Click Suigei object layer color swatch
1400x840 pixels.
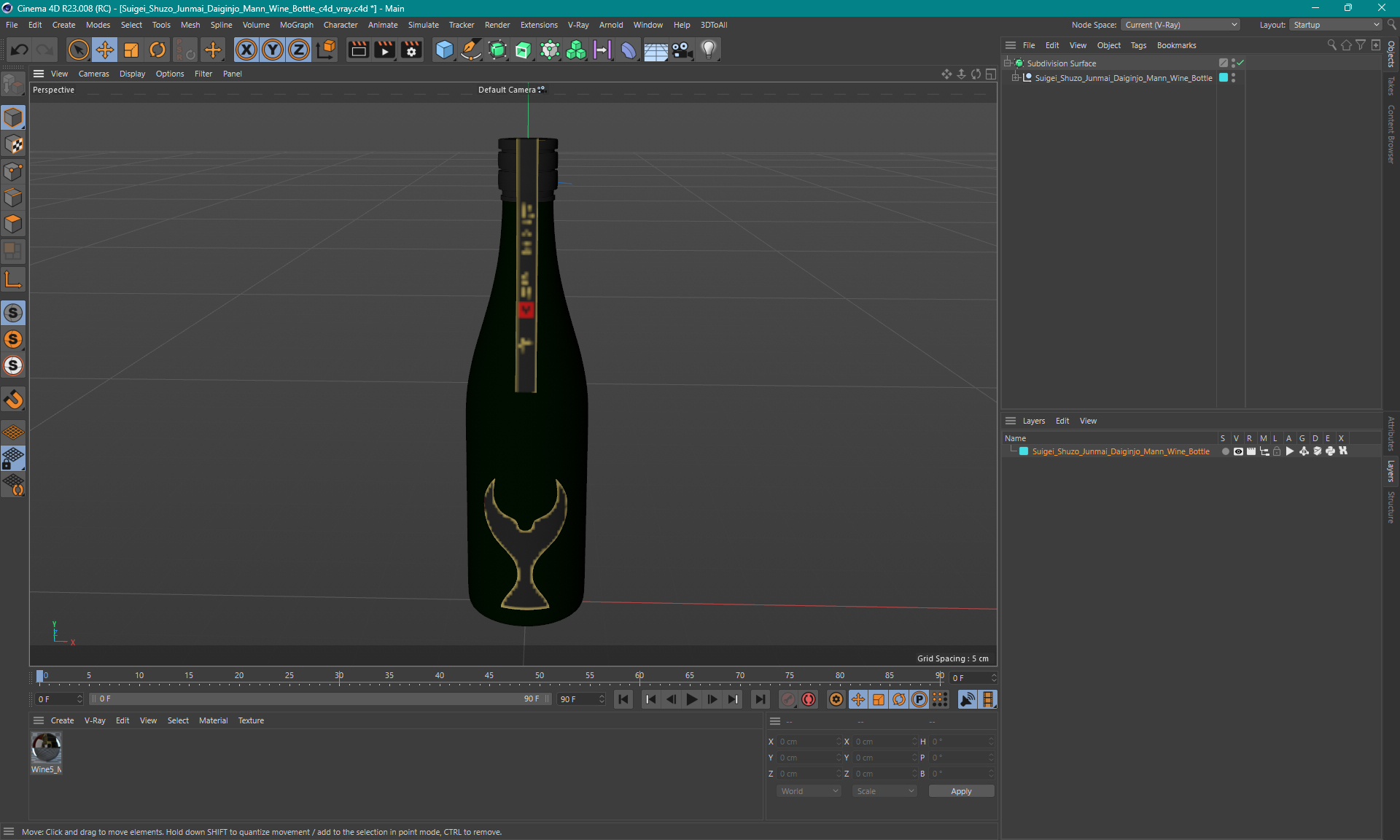click(x=1224, y=77)
